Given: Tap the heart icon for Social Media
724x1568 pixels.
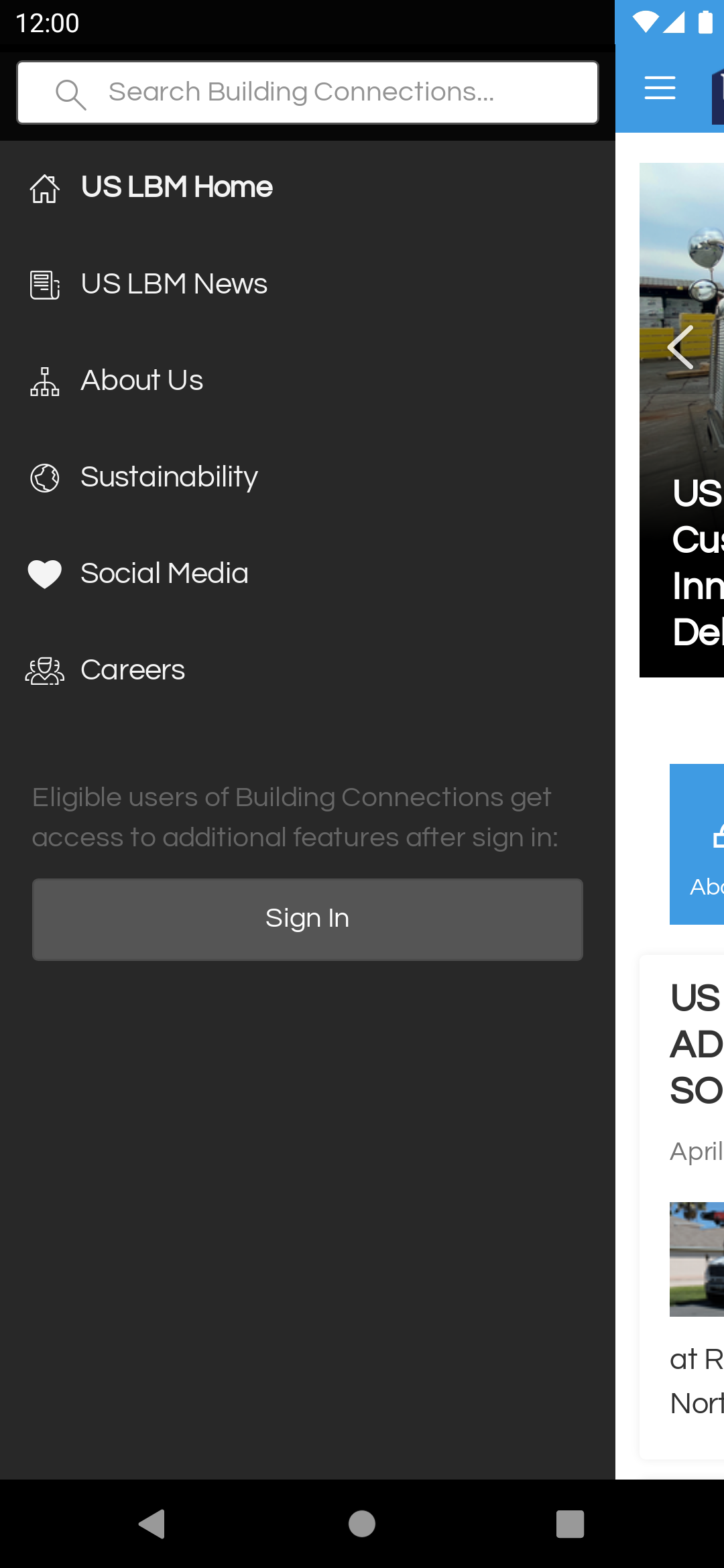Looking at the screenshot, I should (45, 574).
